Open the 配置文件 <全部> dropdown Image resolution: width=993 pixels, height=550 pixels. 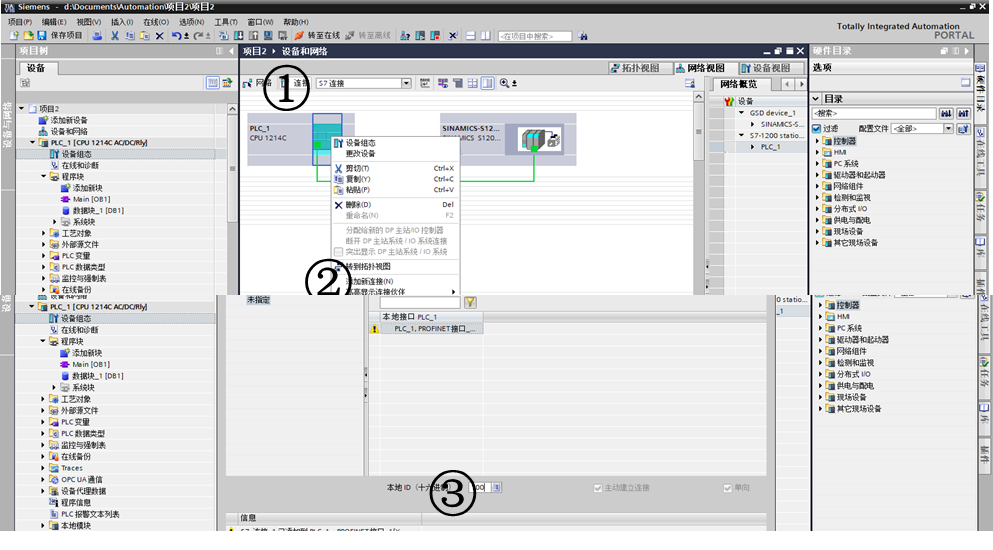[x=948, y=129]
